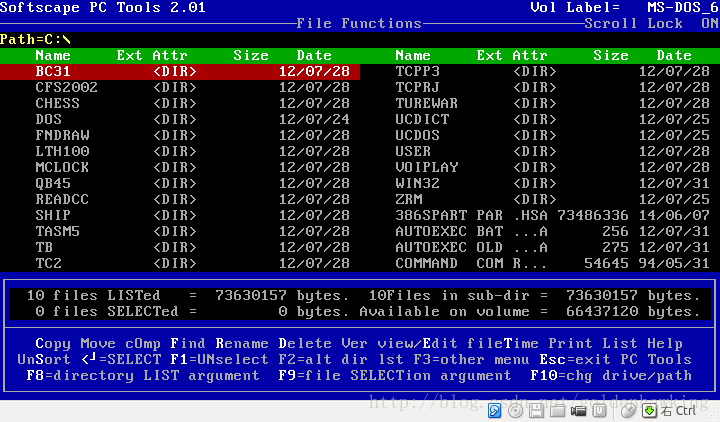Select the CFS2002 directory entry
The image size is (720, 422).
[192, 87]
